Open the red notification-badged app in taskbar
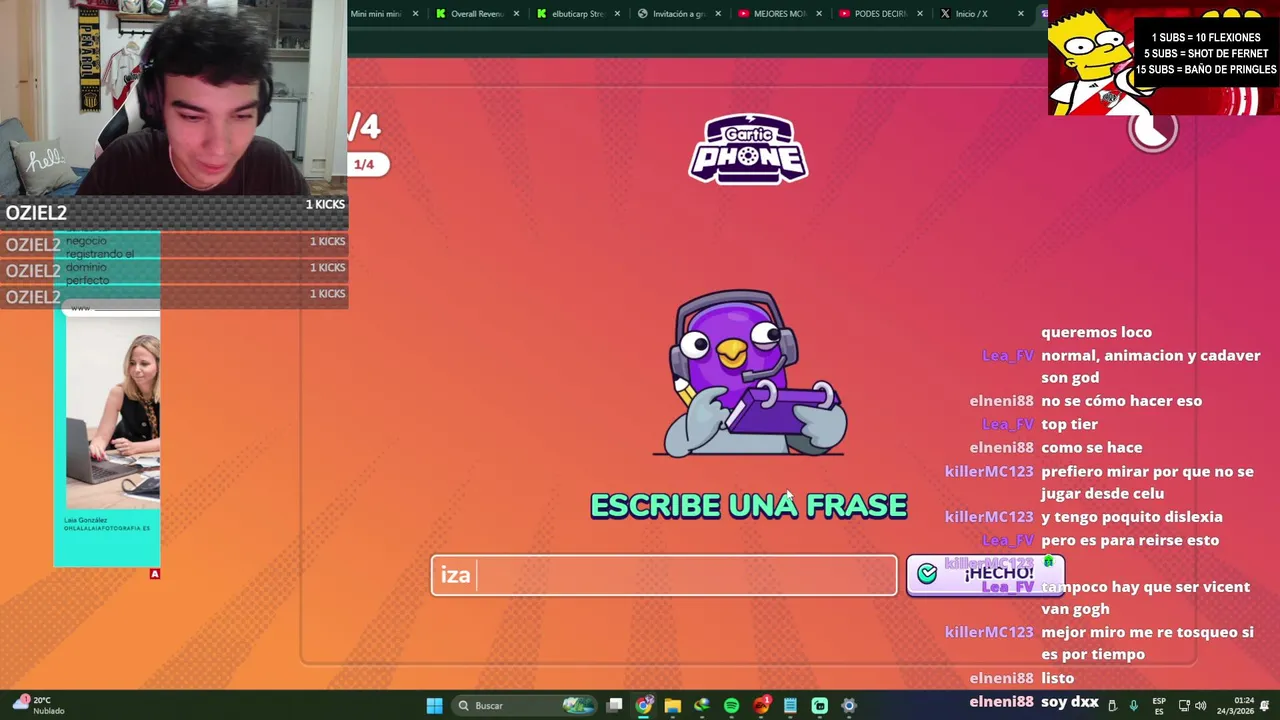The width and height of the screenshot is (1280, 720). coord(762,705)
